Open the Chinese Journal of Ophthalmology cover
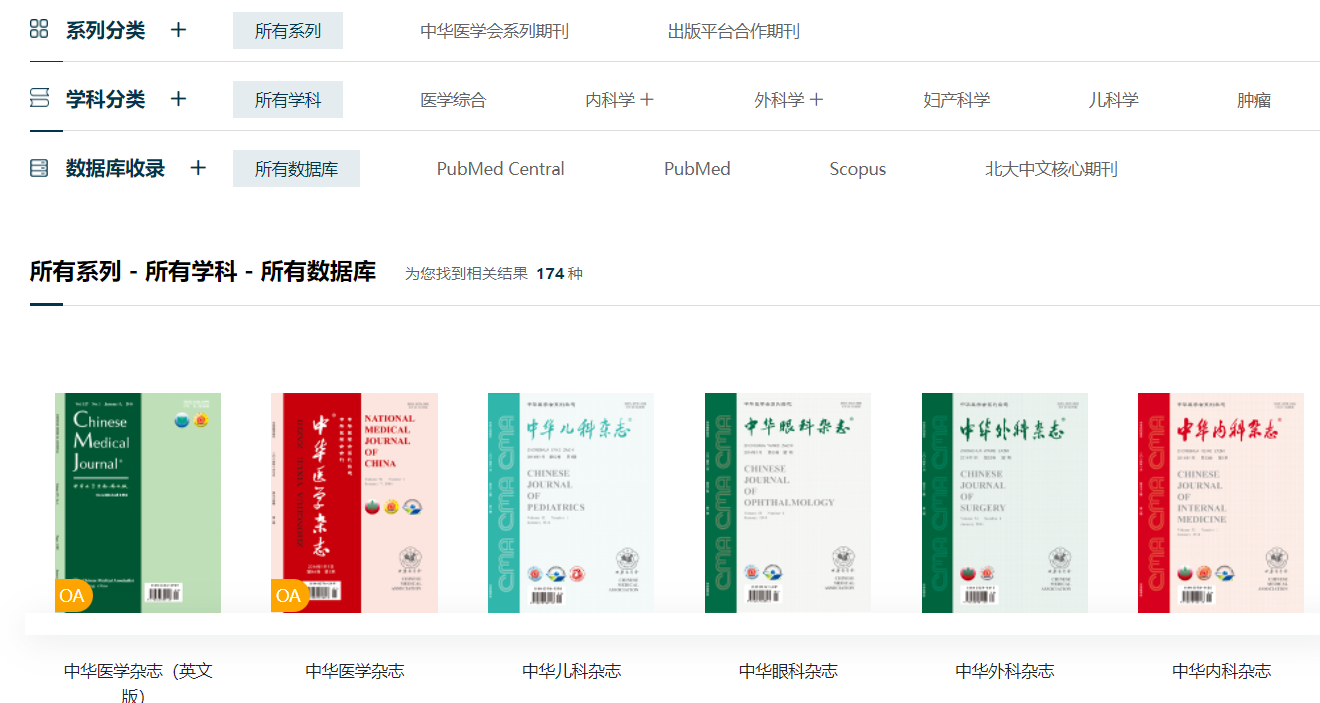Image resolution: width=1320 pixels, height=703 pixels. 788,503
